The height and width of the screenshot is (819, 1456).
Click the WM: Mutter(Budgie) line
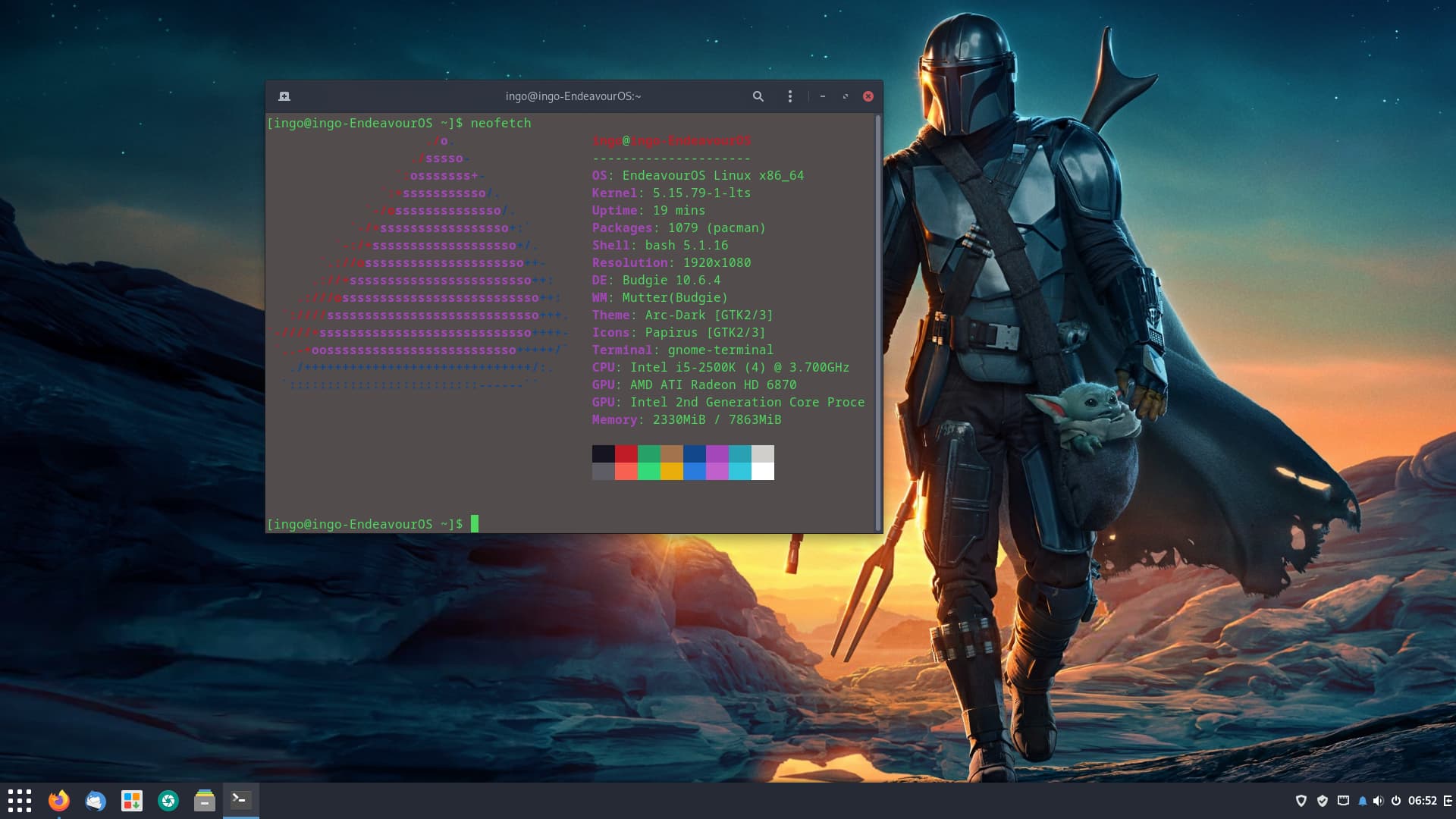660,297
